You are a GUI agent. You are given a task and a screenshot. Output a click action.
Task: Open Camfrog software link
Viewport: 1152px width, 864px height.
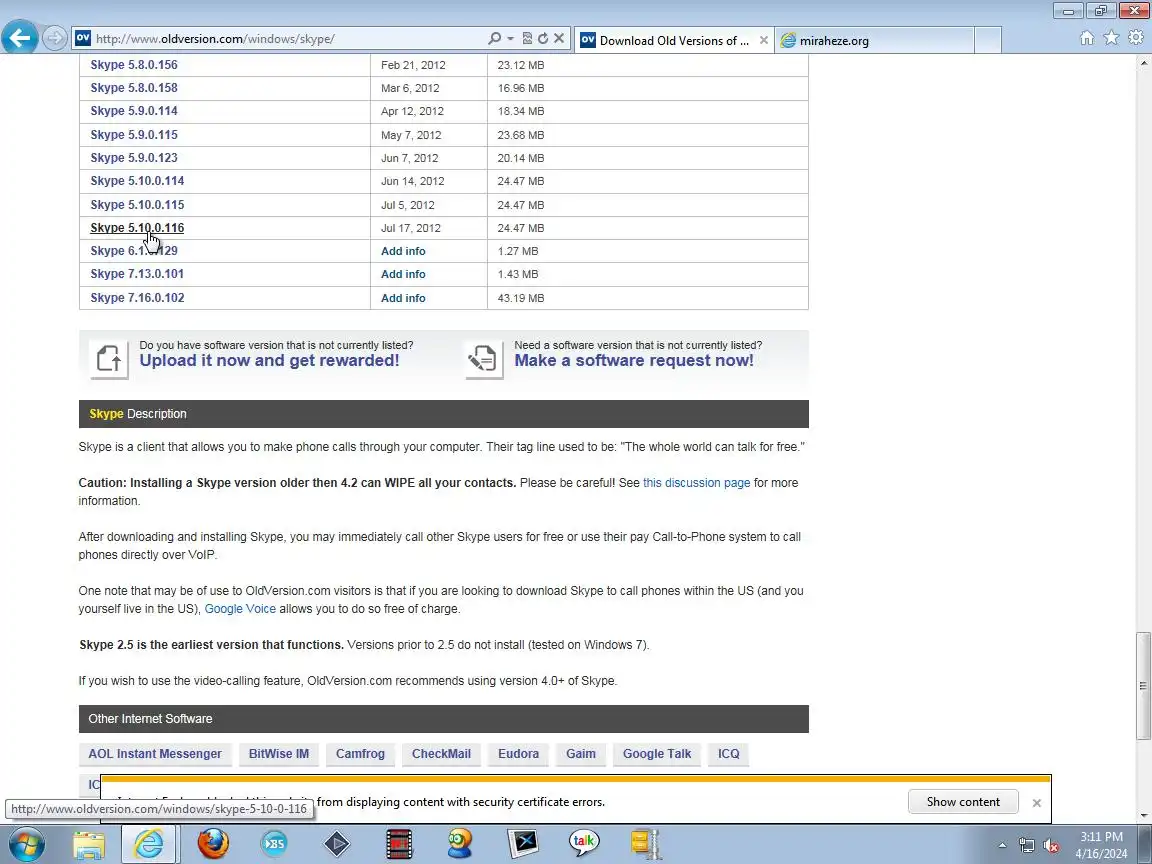(360, 754)
